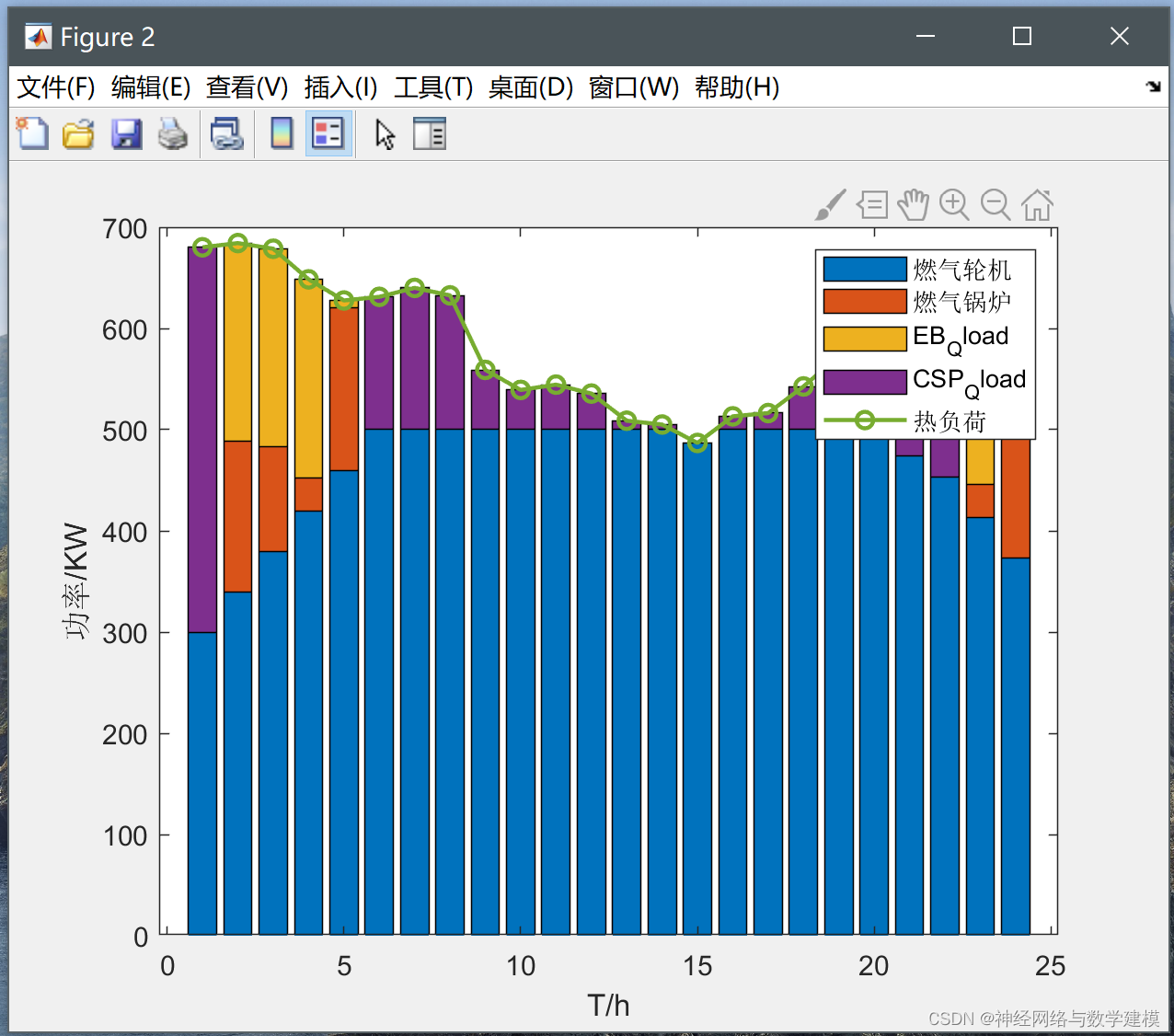Screen dimensions: 1174x1036
Task: Toggle the Insert Legend toolbar button
Action: (328, 134)
